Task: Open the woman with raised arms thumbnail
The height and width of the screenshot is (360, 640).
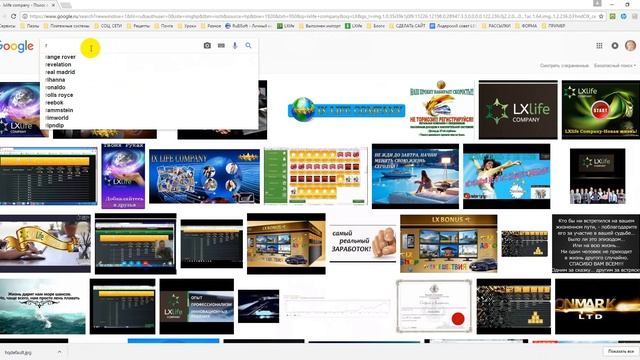Action: pyautogui.click(x=507, y=176)
